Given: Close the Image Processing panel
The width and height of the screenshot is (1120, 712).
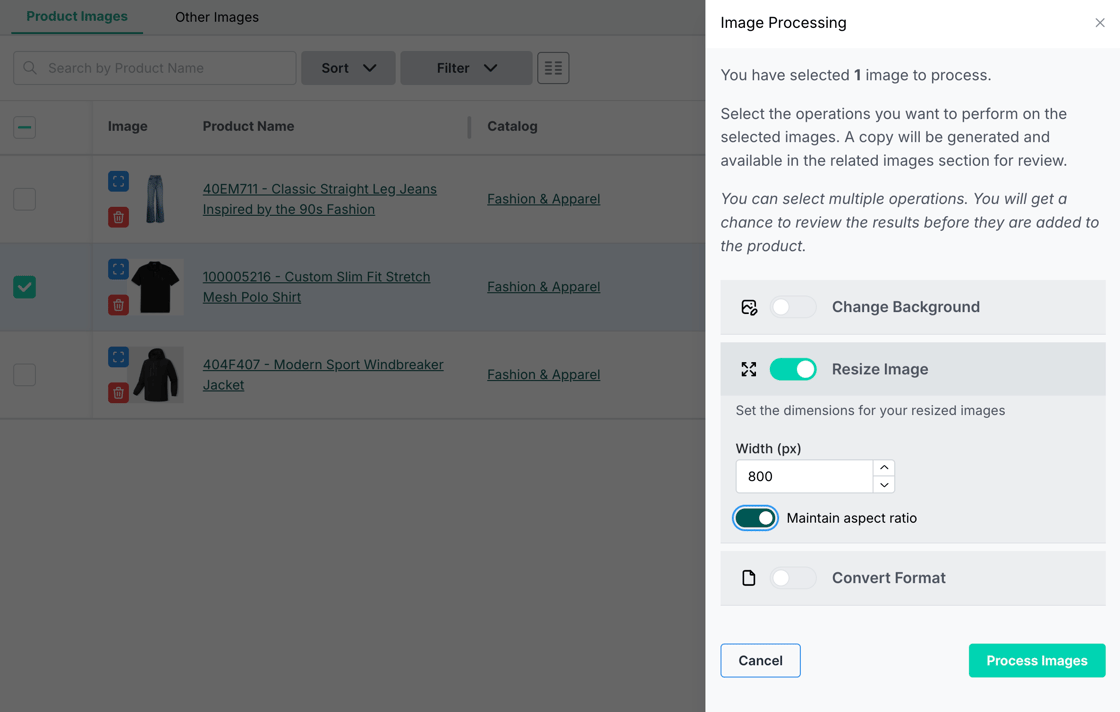Looking at the screenshot, I should 1099,23.
